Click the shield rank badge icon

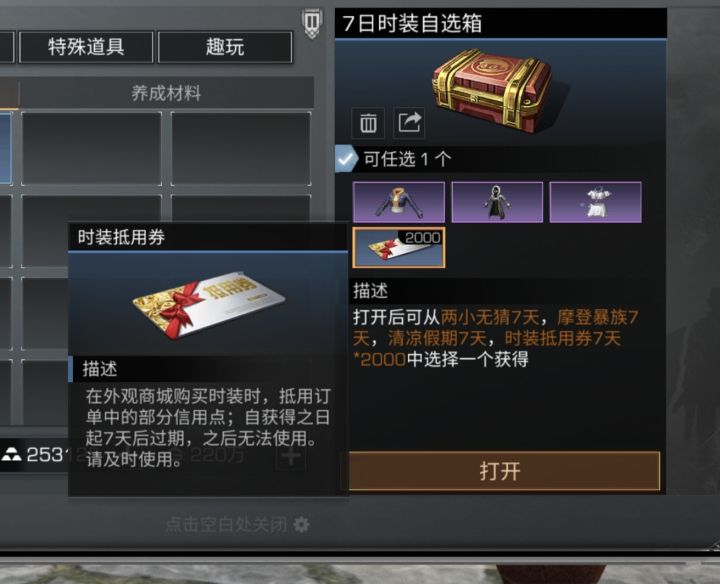click(312, 23)
